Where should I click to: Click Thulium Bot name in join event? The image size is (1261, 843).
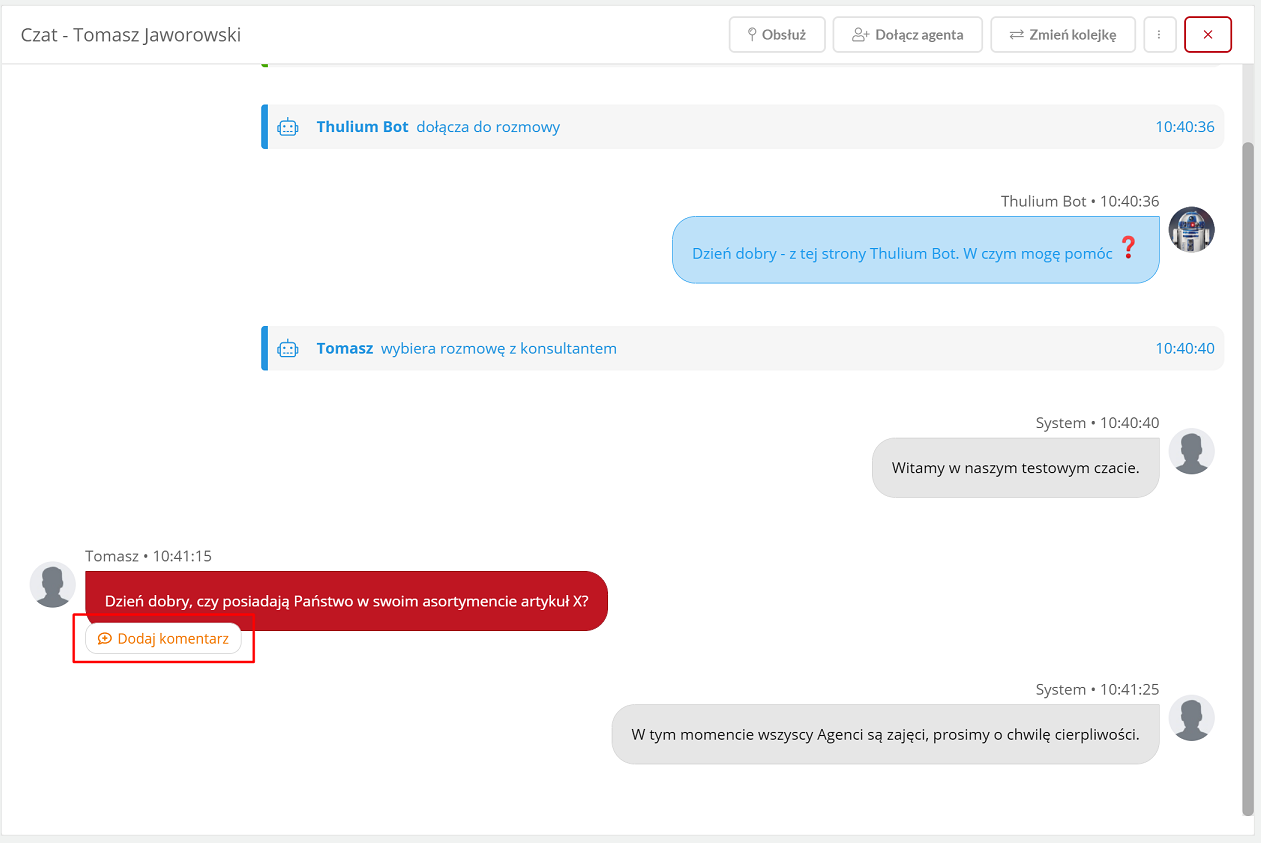pyautogui.click(x=362, y=127)
